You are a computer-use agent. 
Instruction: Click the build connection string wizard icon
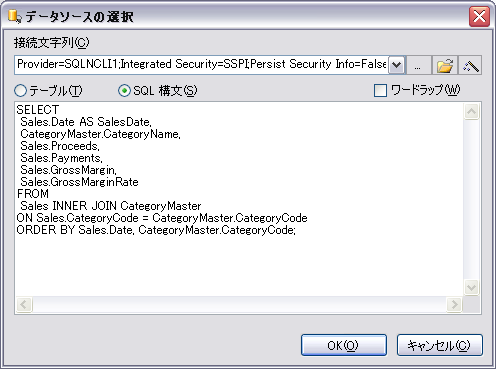pyautogui.click(x=470, y=65)
